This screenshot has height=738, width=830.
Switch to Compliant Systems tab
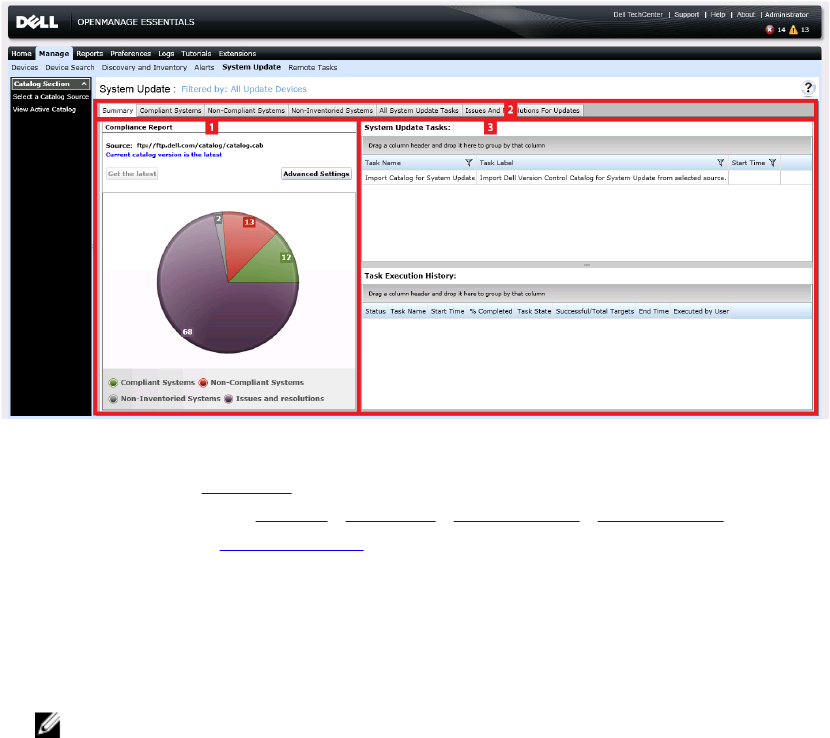pos(170,110)
